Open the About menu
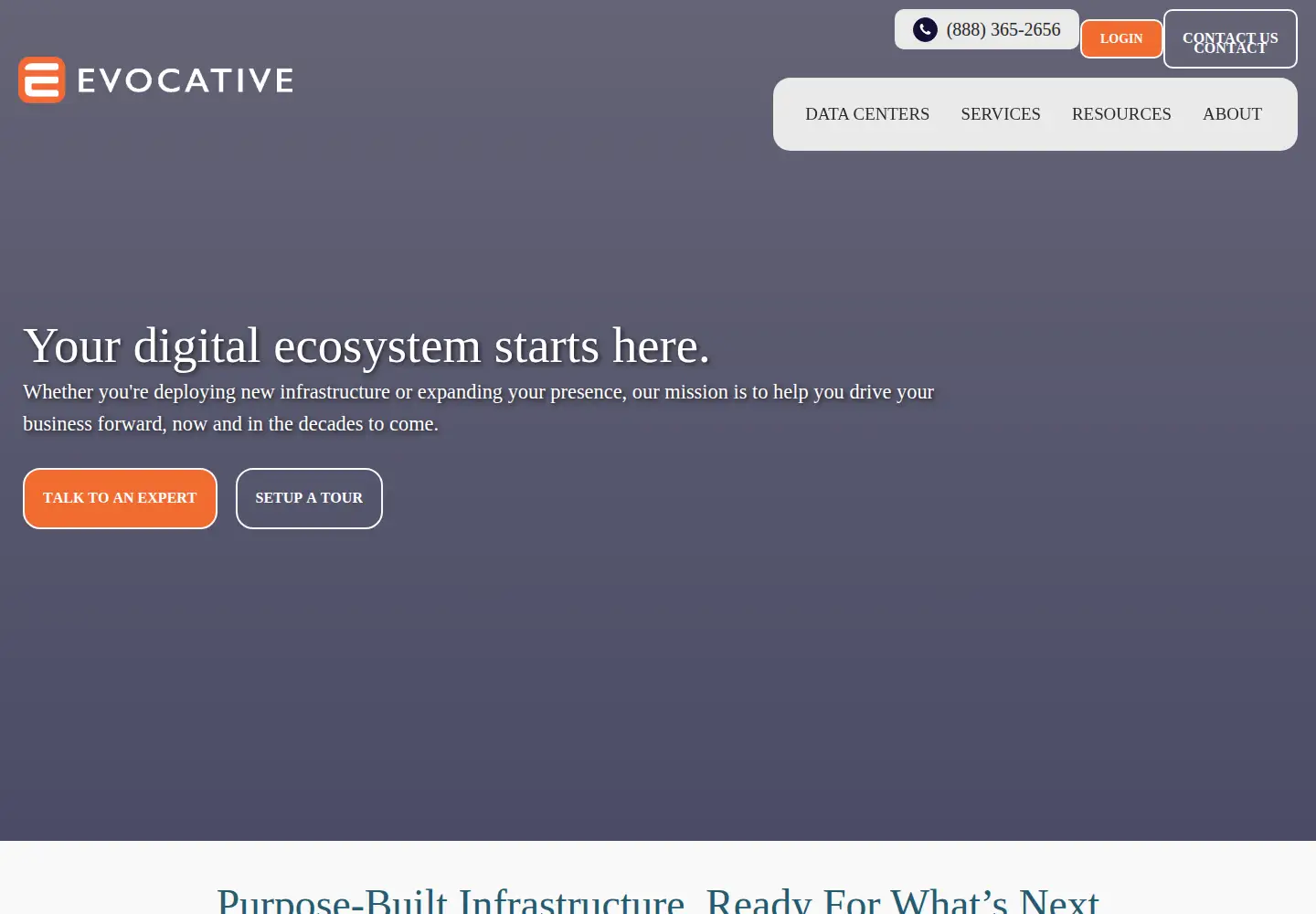 pyautogui.click(x=1232, y=114)
